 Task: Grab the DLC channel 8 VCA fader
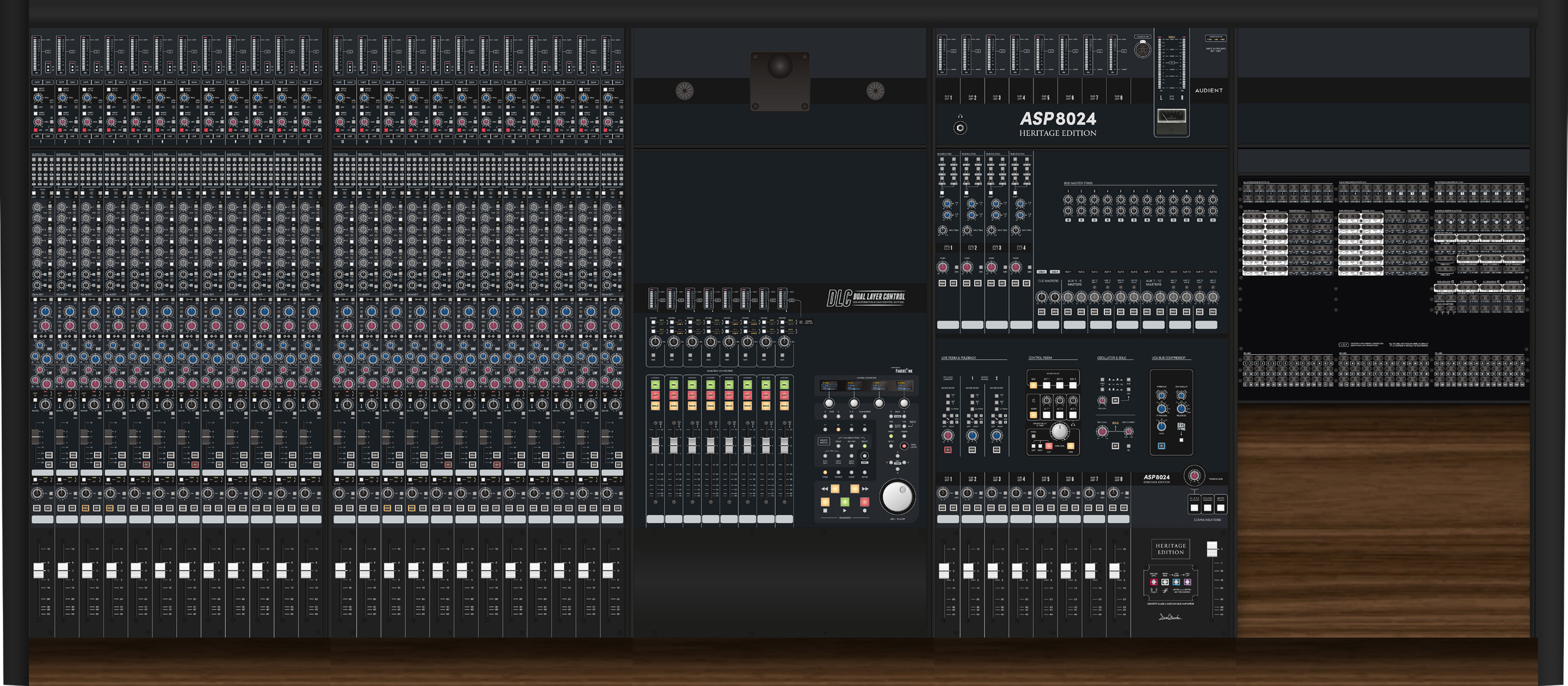coord(785,445)
